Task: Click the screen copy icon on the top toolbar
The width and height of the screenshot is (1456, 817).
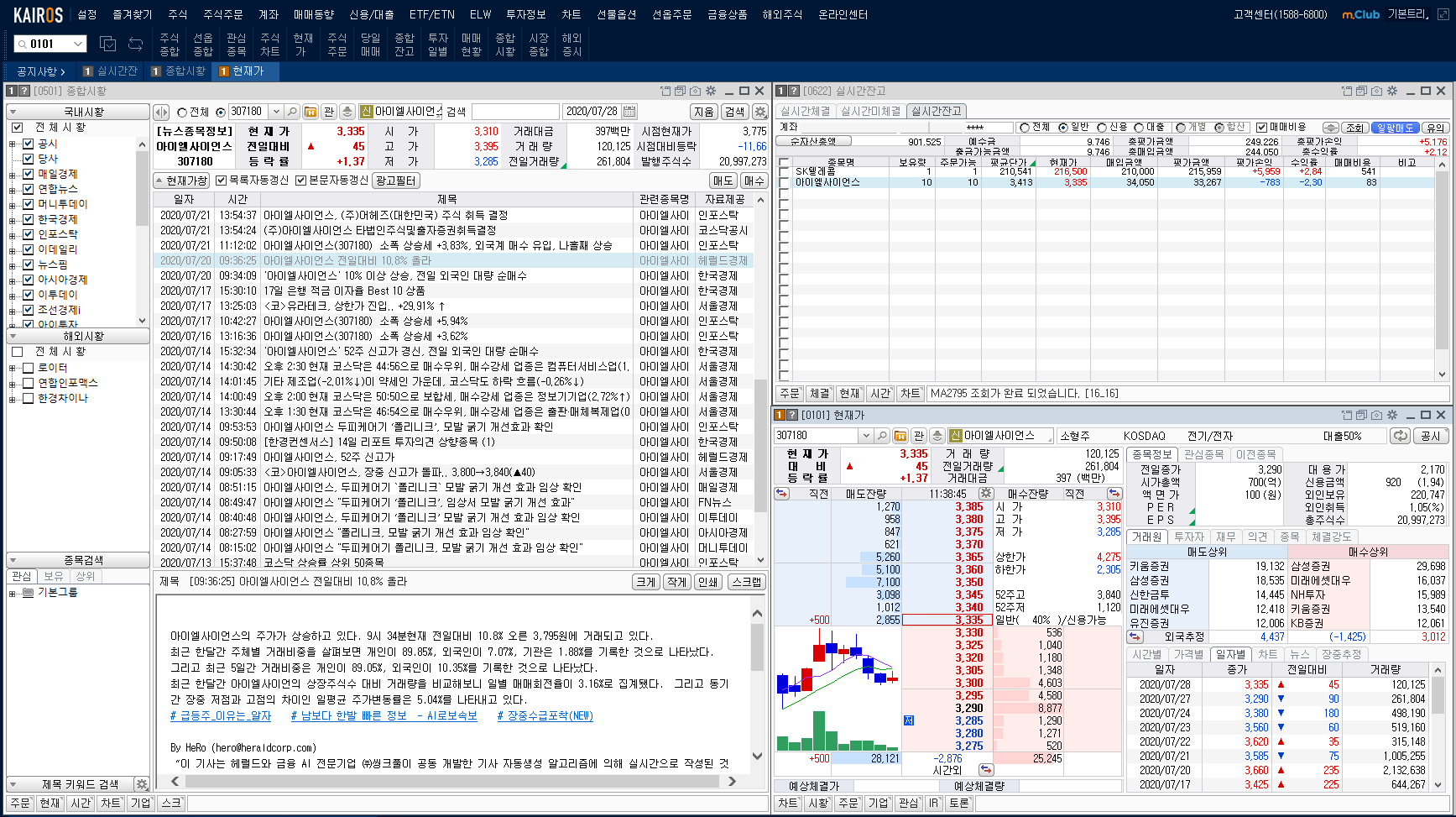Action: [x=107, y=44]
